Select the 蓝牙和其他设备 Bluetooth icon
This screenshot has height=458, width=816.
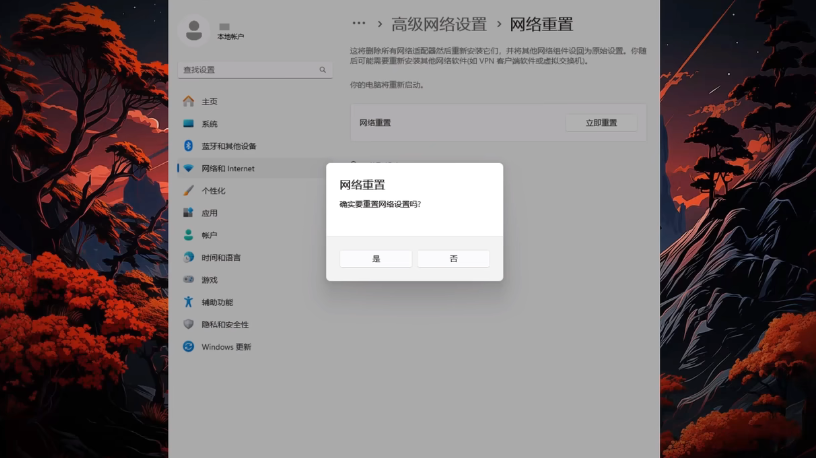(188, 146)
